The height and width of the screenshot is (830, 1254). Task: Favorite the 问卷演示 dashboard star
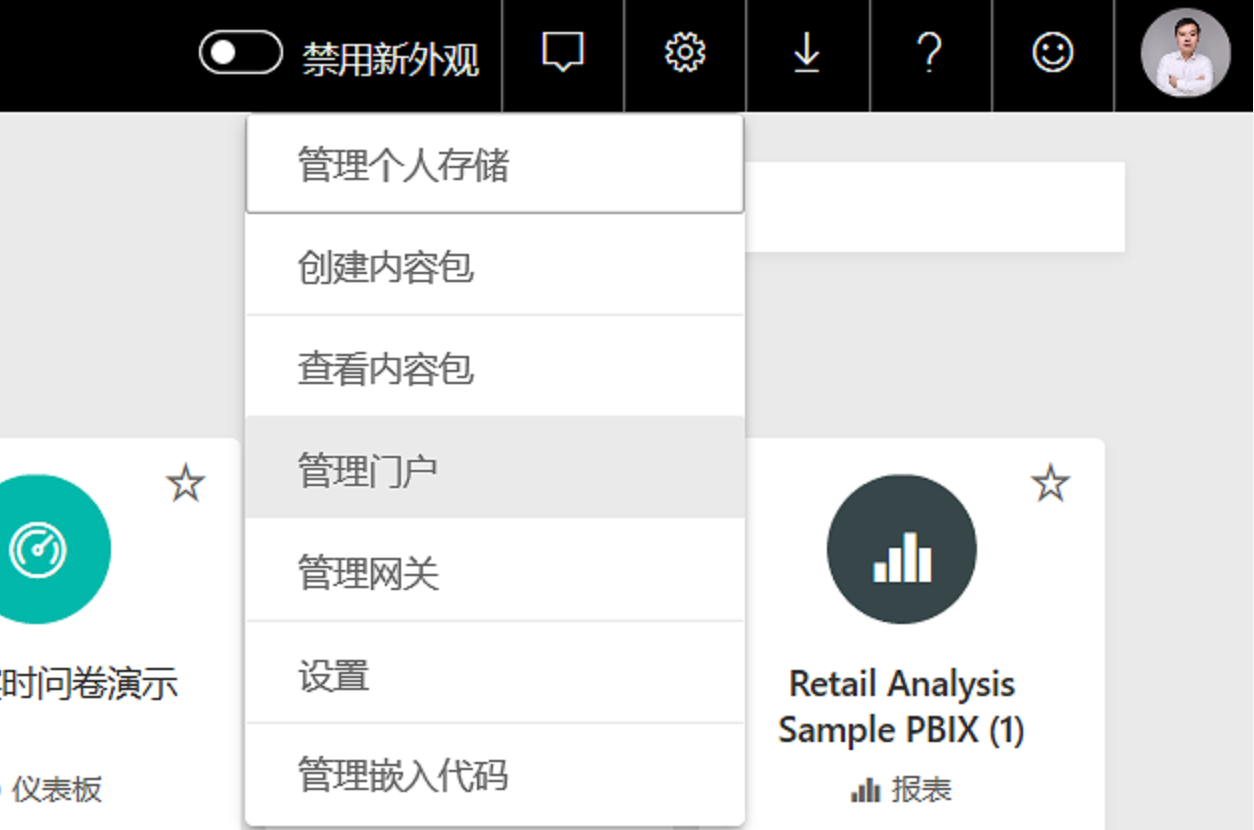pyautogui.click(x=185, y=484)
